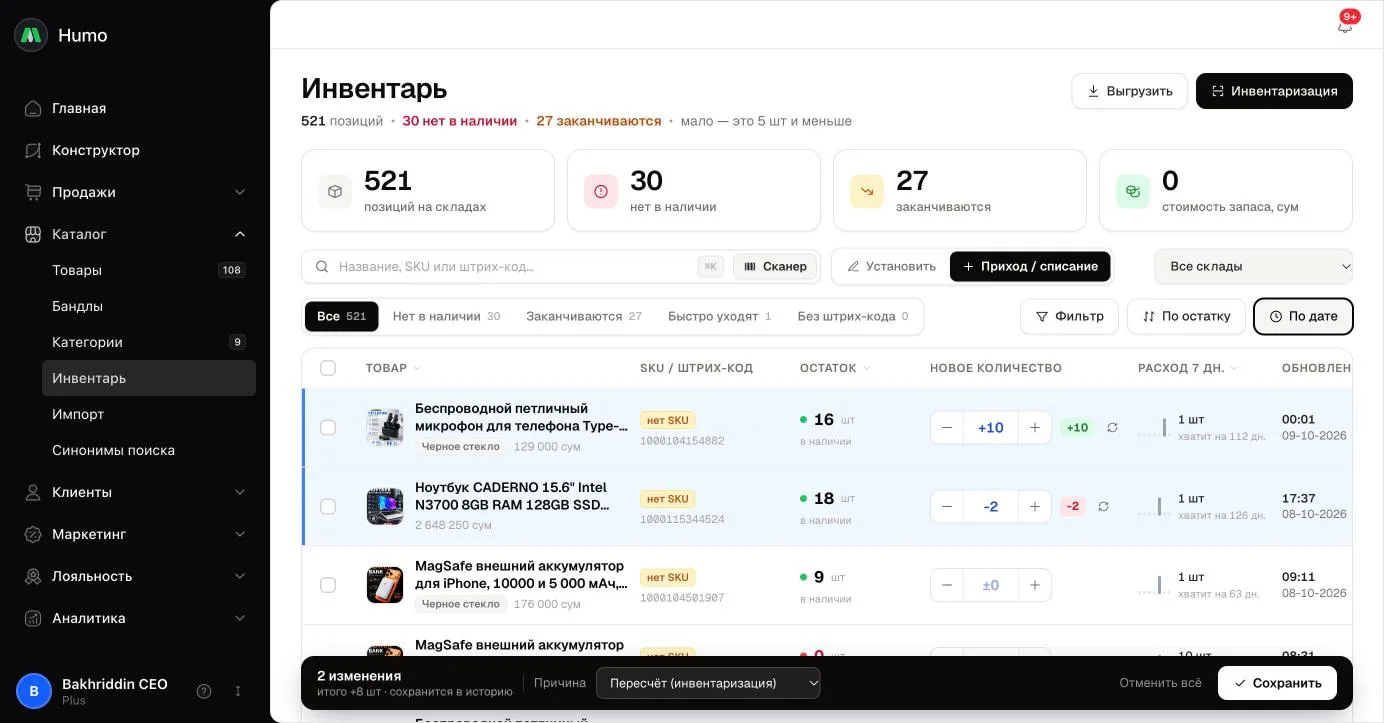Viewport: 1384px width, 723px height.
Task: Decrease quantity for MagSafe battery 9 шт
Action: 947,585
